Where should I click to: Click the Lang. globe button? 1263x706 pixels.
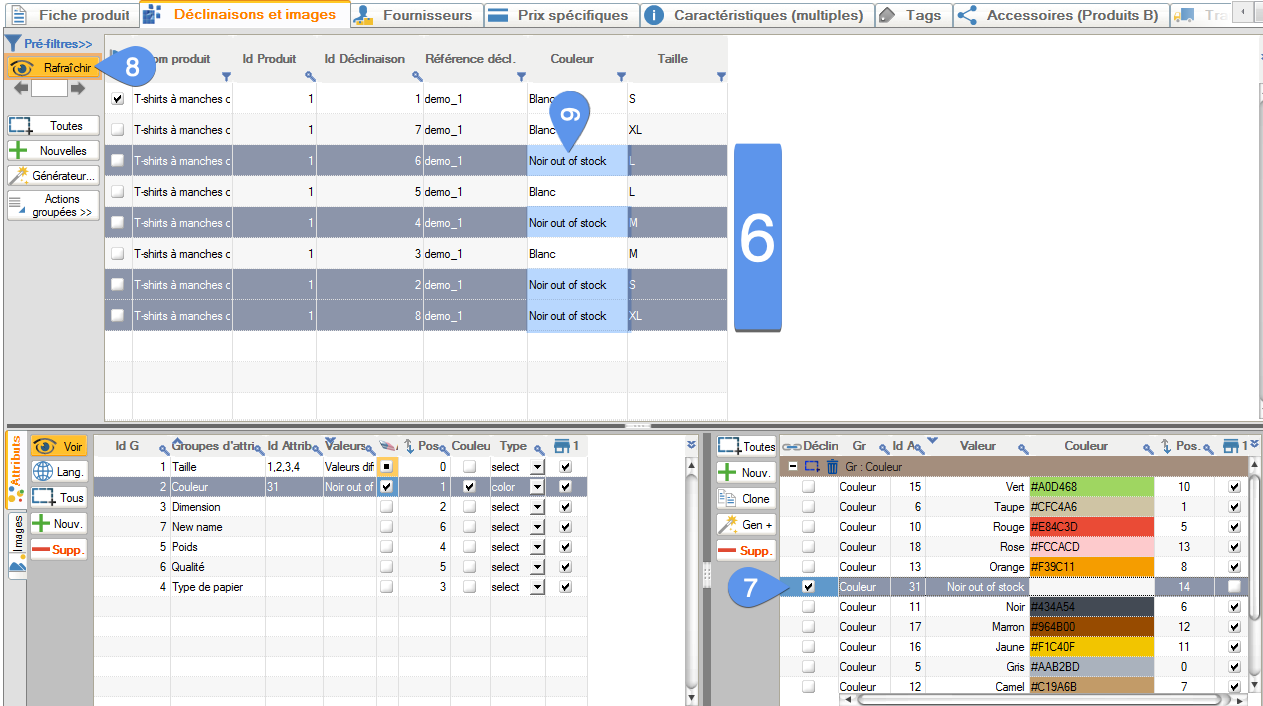point(58,472)
